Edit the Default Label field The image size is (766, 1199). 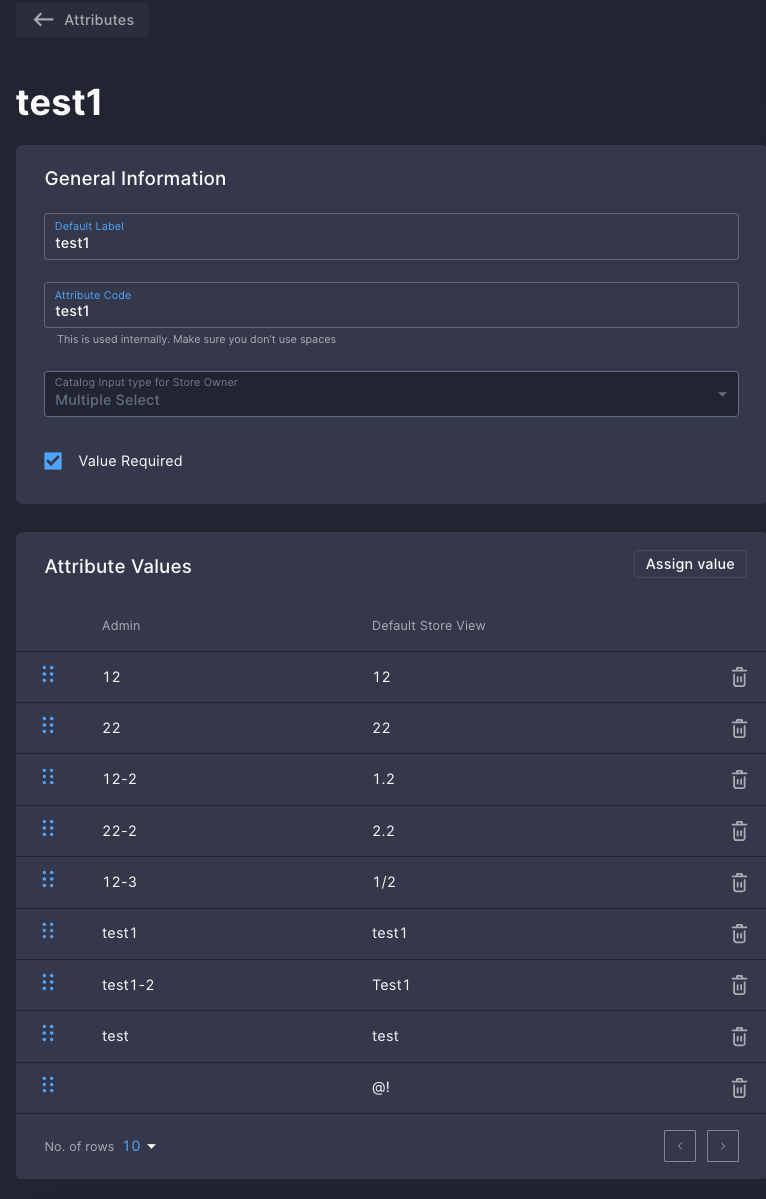(x=391, y=236)
